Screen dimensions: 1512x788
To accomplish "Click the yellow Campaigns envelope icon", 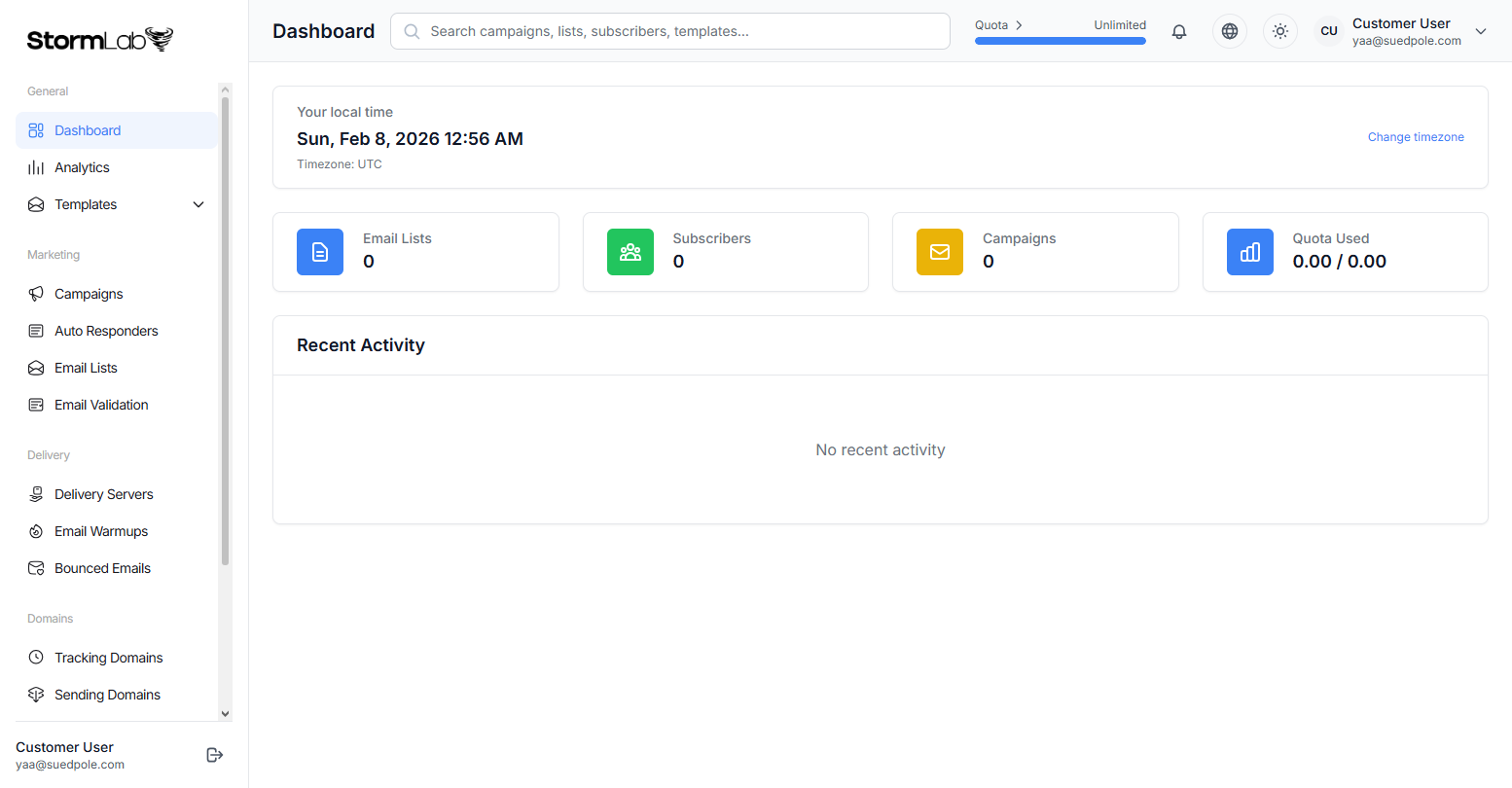I will pyautogui.click(x=940, y=252).
